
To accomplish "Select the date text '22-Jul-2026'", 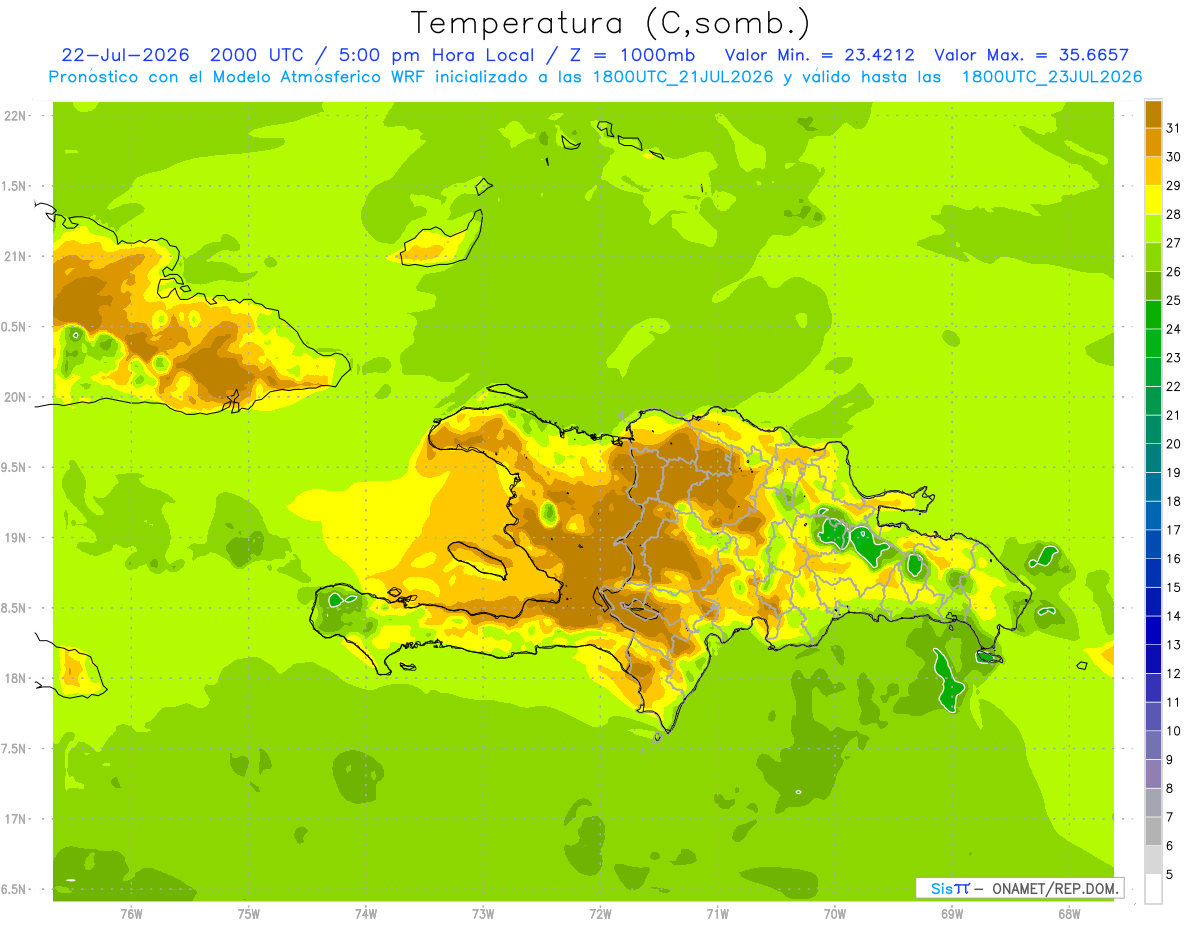I will [x=125, y=55].
